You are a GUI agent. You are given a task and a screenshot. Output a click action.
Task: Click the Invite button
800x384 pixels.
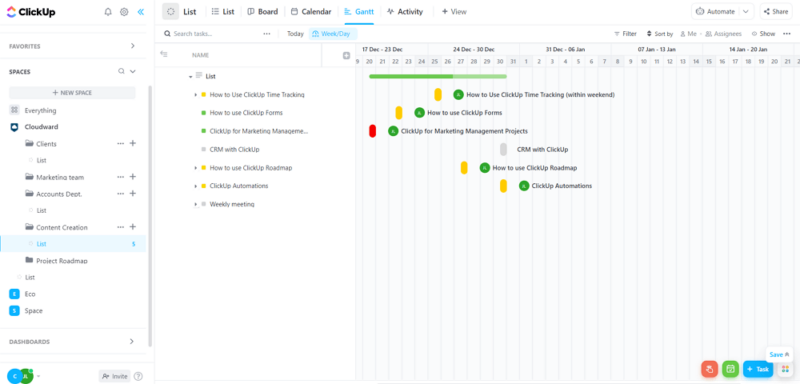point(115,376)
